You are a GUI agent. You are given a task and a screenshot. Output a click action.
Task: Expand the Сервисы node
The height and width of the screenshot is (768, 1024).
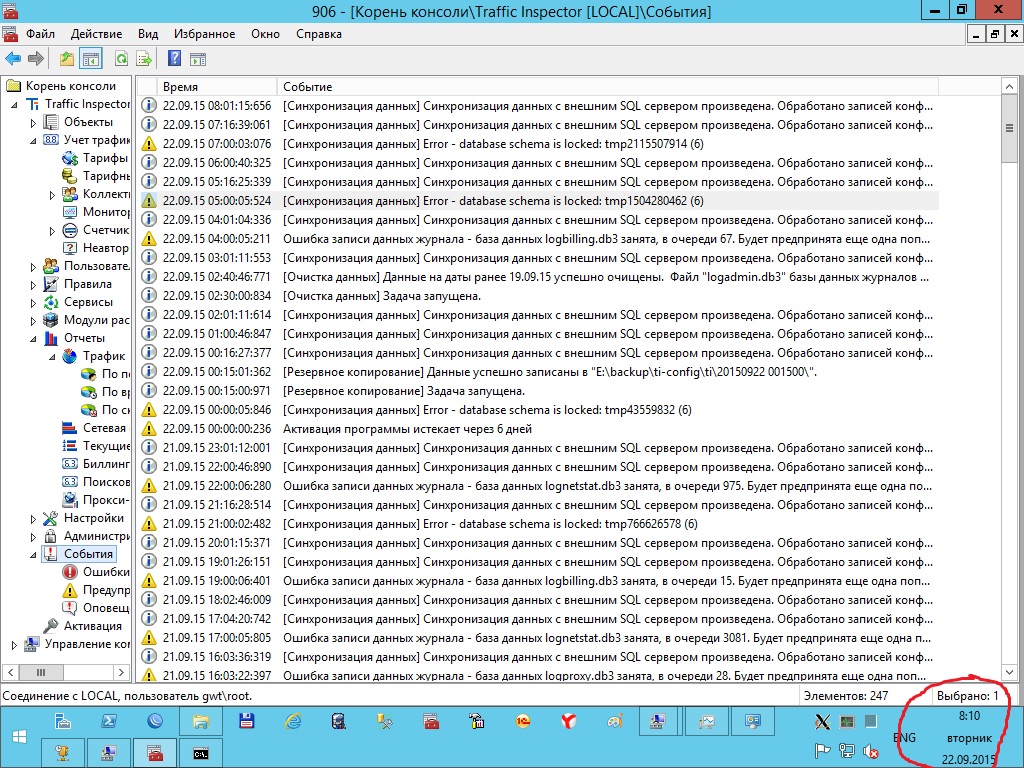pyautogui.click(x=33, y=302)
